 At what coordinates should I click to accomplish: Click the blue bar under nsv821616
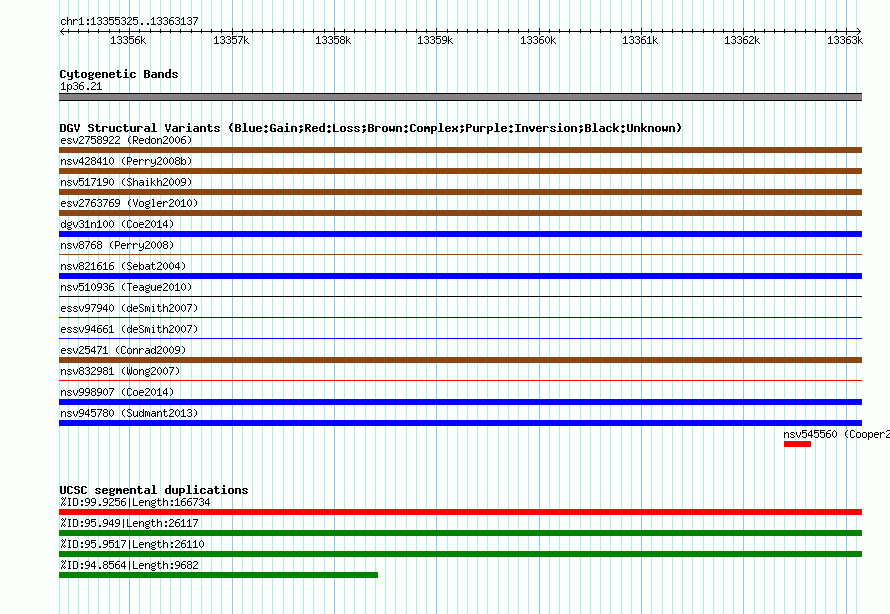click(x=460, y=276)
